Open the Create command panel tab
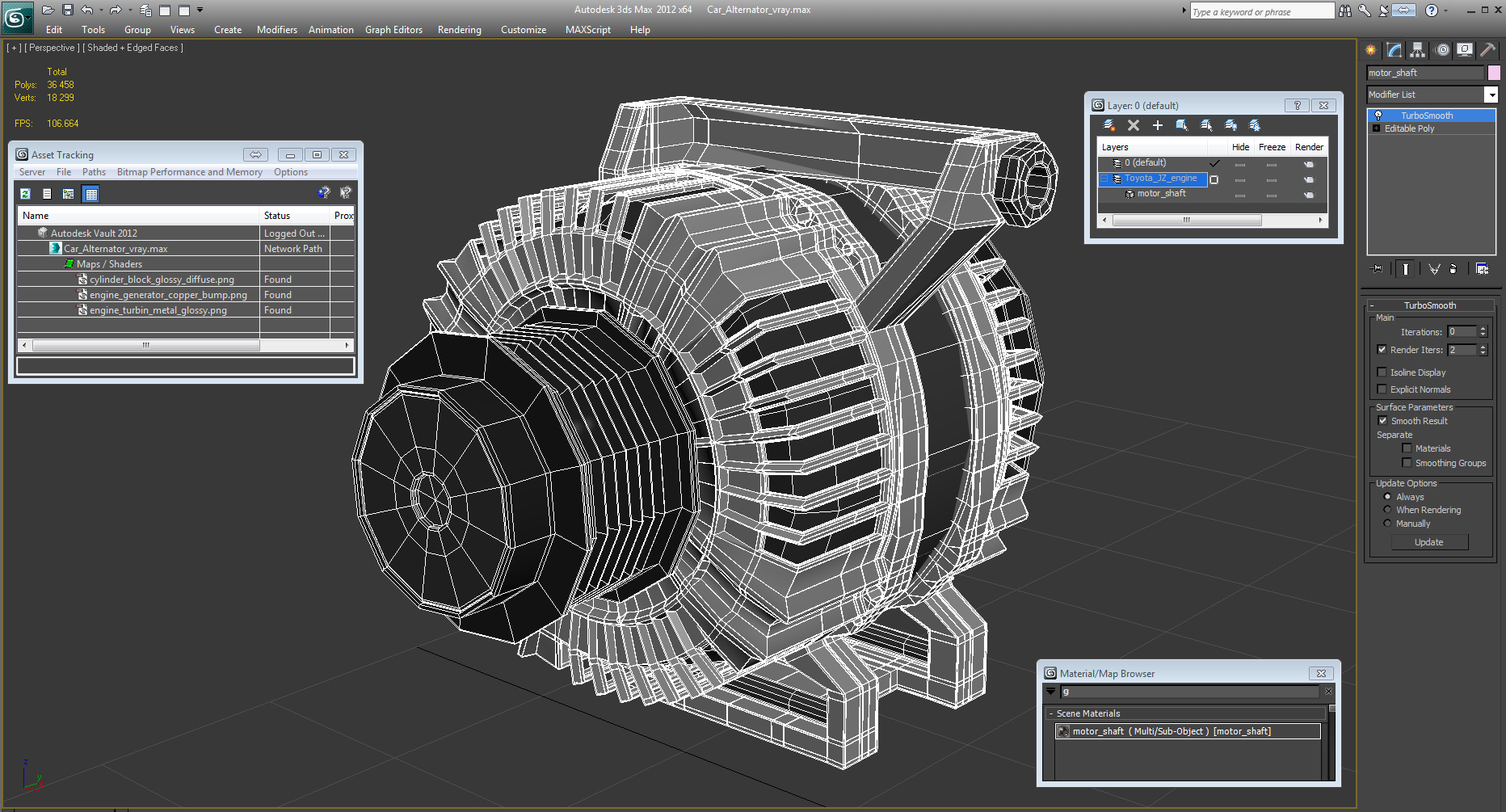This screenshot has width=1506, height=812. (x=1371, y=50)
